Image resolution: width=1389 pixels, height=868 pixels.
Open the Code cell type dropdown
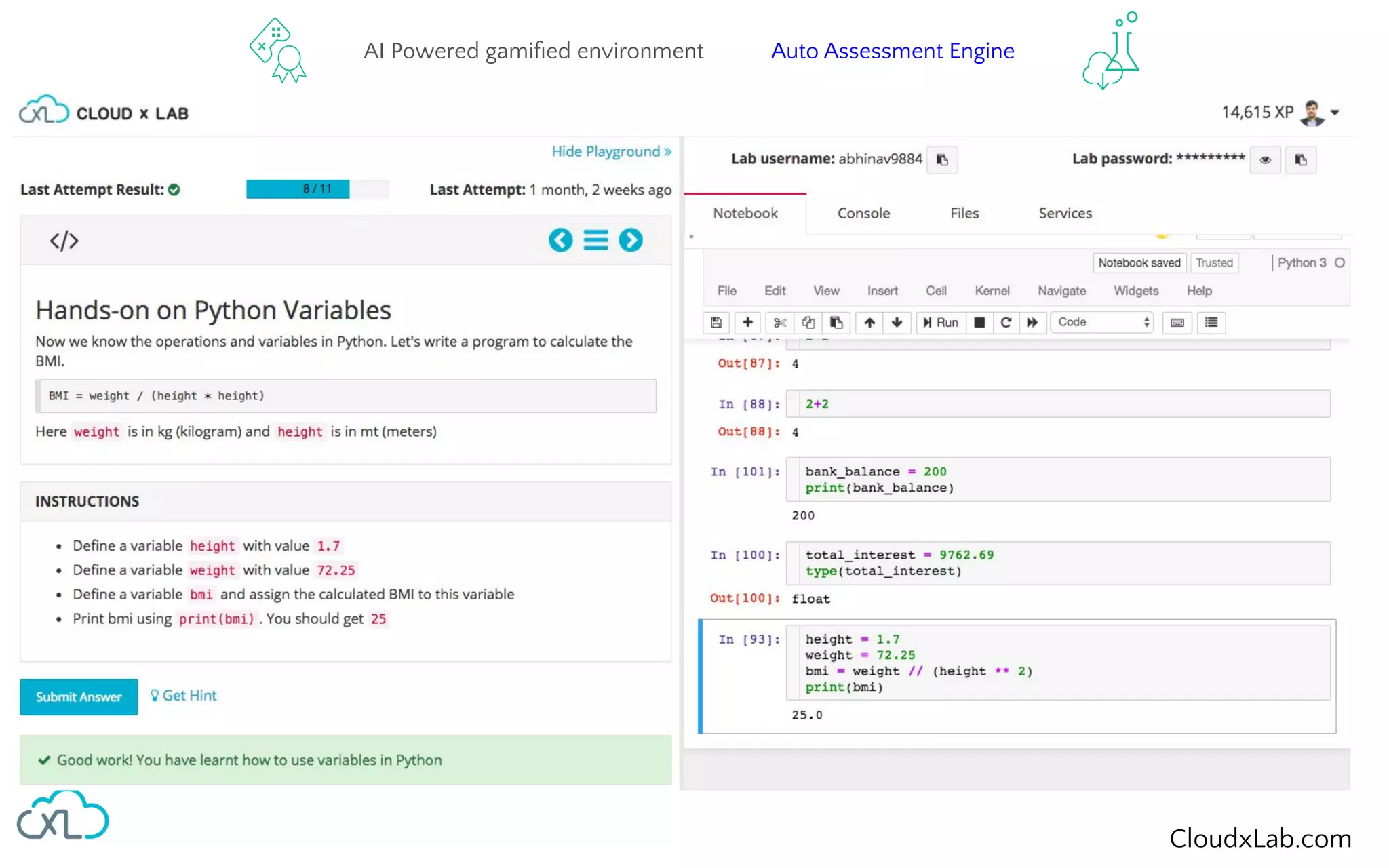tap(1103, 323)
